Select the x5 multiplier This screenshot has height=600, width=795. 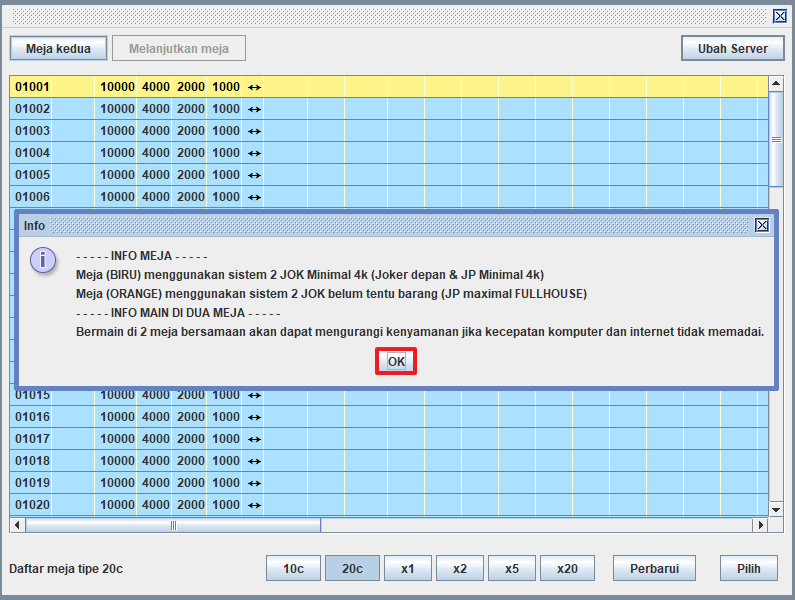512,568
